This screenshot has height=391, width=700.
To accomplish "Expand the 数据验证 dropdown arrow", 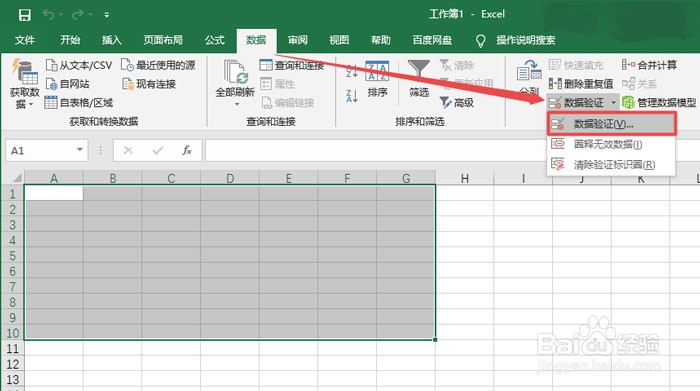I will coord(613,103).
